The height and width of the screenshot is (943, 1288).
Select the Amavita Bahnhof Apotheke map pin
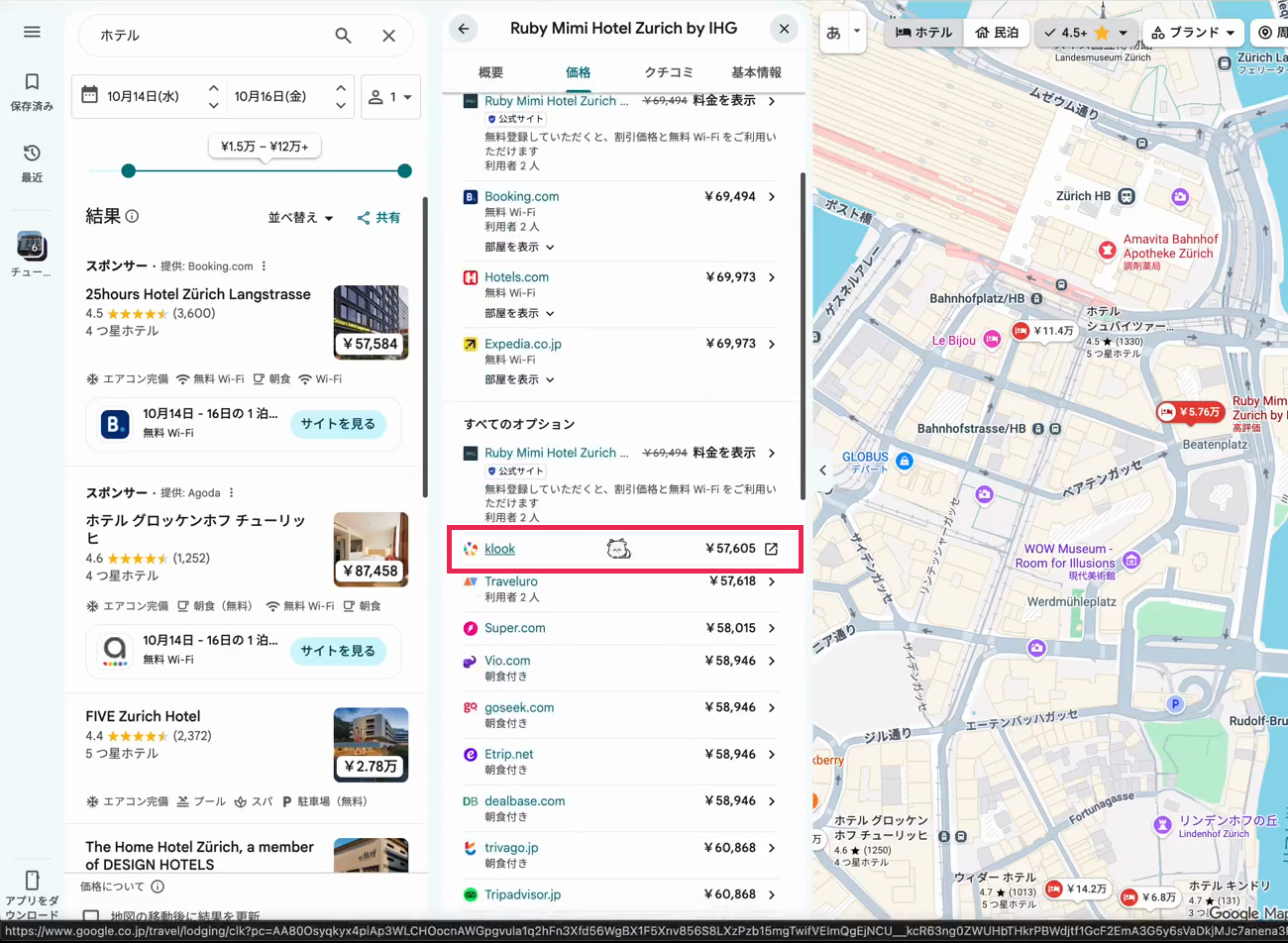(x=1107, y=250)
